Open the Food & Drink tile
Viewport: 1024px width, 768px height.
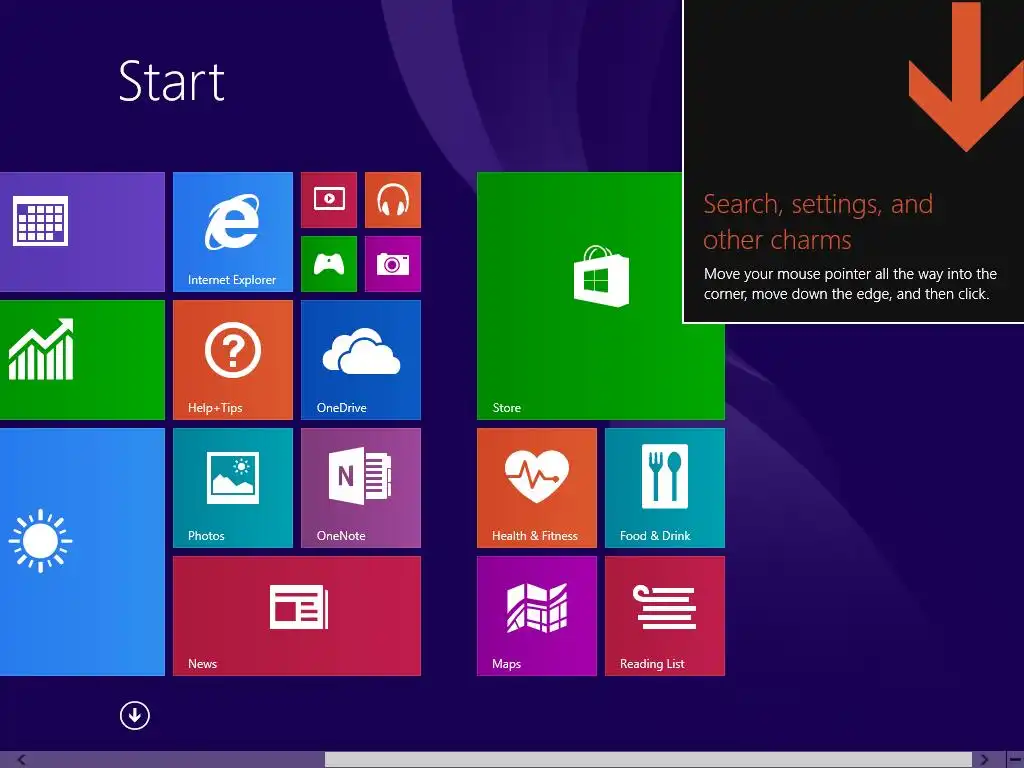tap(665, 488)
